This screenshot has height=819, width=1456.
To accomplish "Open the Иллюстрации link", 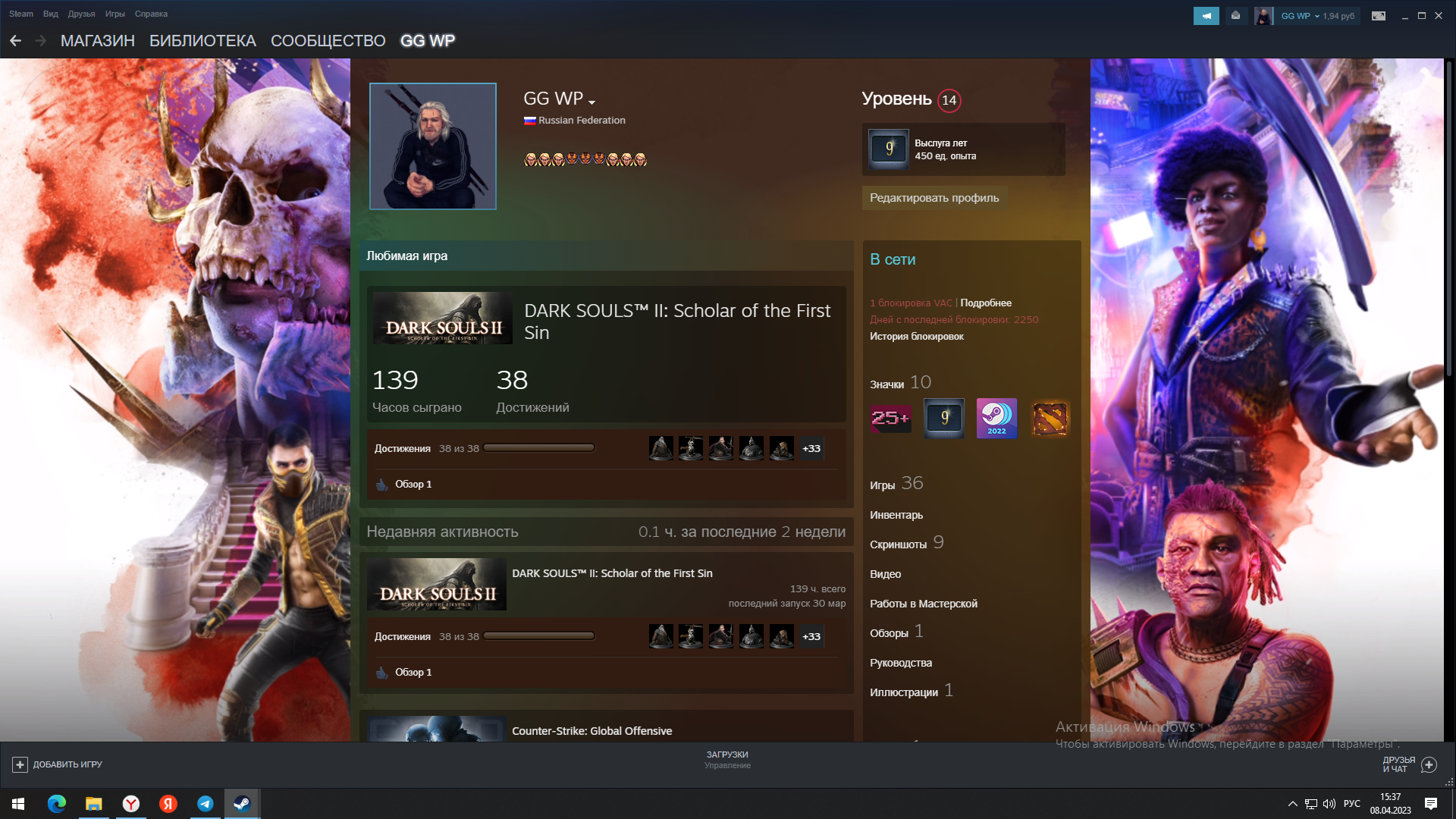I will 904,692.
